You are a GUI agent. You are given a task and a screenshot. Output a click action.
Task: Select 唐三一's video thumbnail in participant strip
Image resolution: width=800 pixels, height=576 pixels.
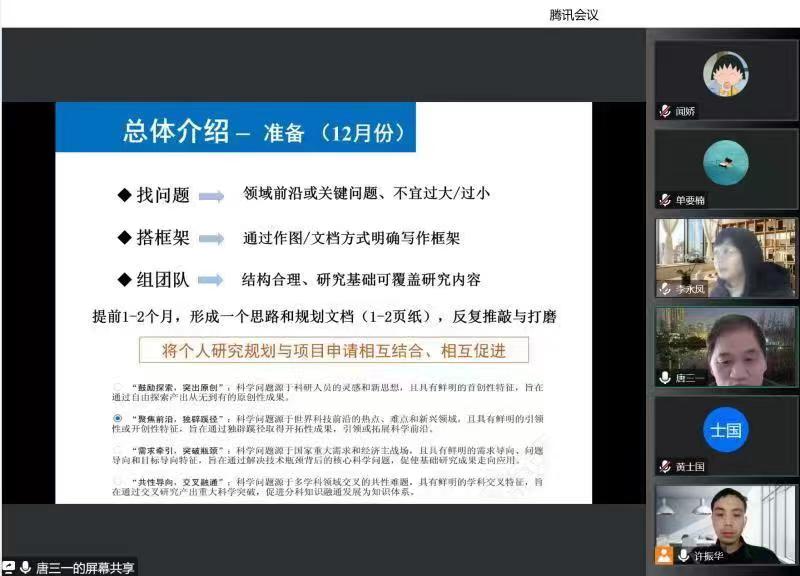point(726,343)
